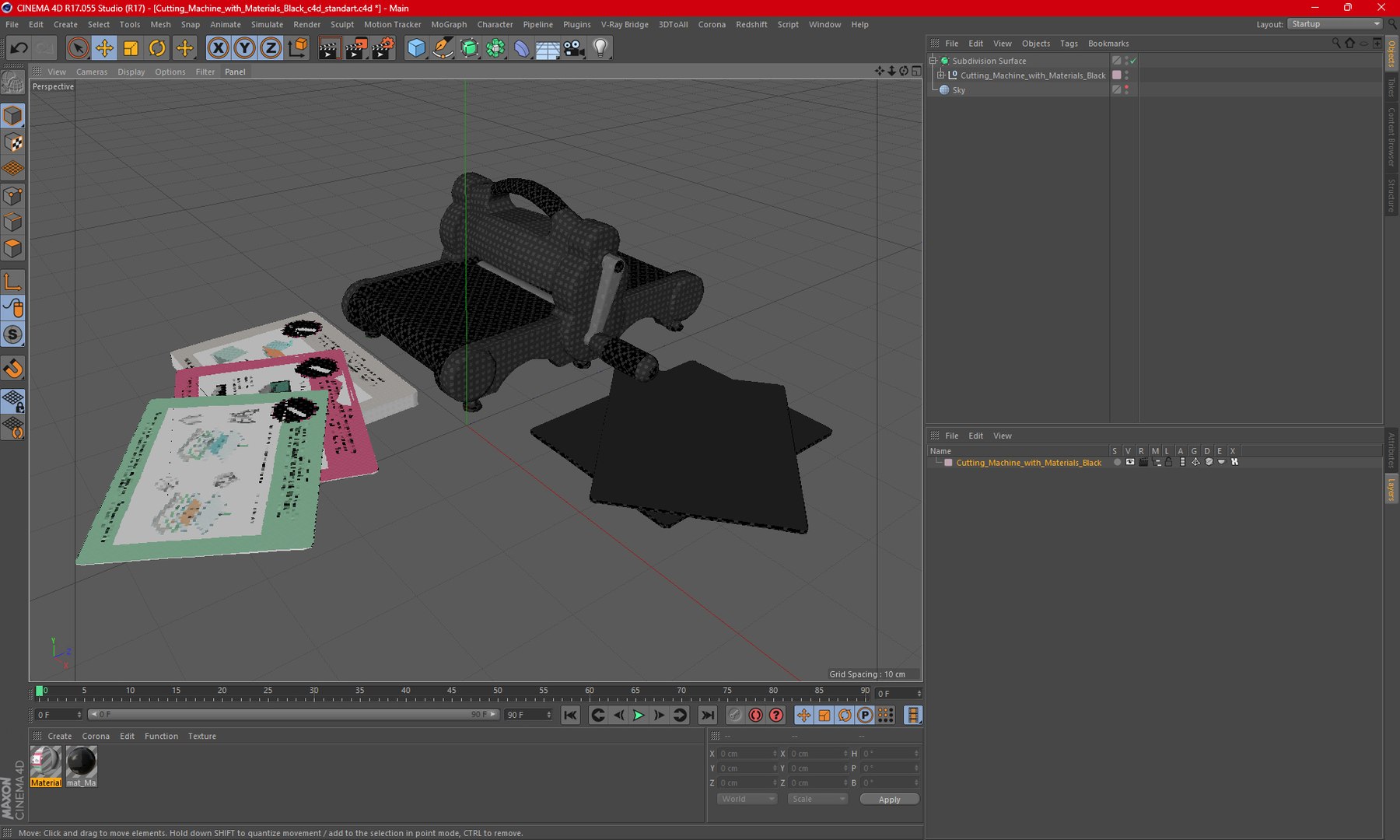The width and height of the screenshot is (1400, 840).
Task: Click the Render View clapperboard icon
Action: tap(328, 48)
